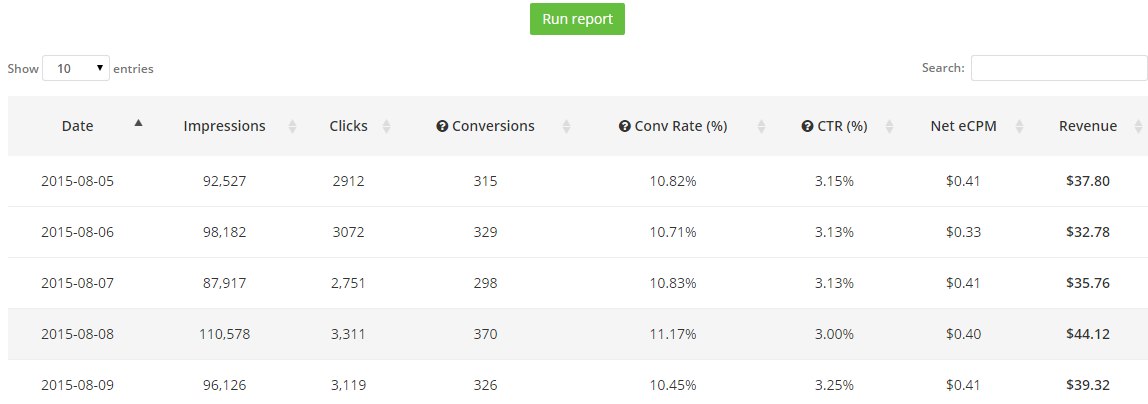Sort by CTR using its arrows icon

889,127
